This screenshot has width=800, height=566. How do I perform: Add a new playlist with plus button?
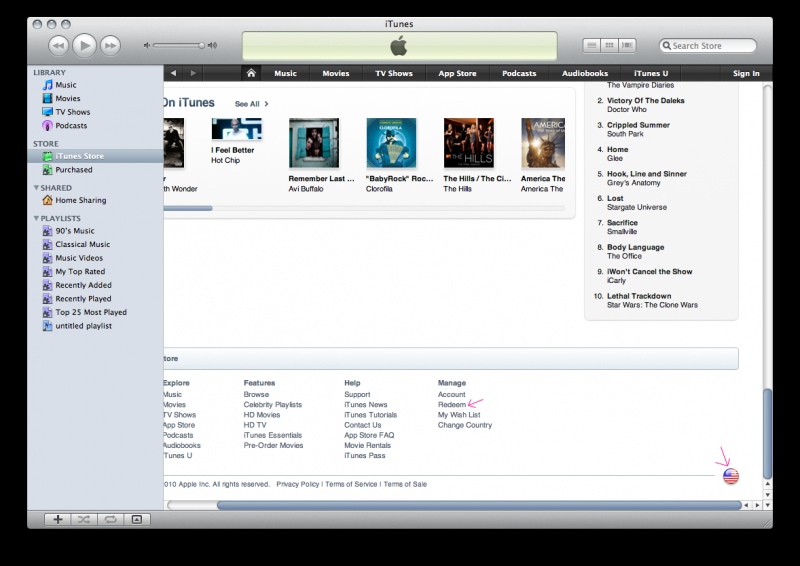58,519
